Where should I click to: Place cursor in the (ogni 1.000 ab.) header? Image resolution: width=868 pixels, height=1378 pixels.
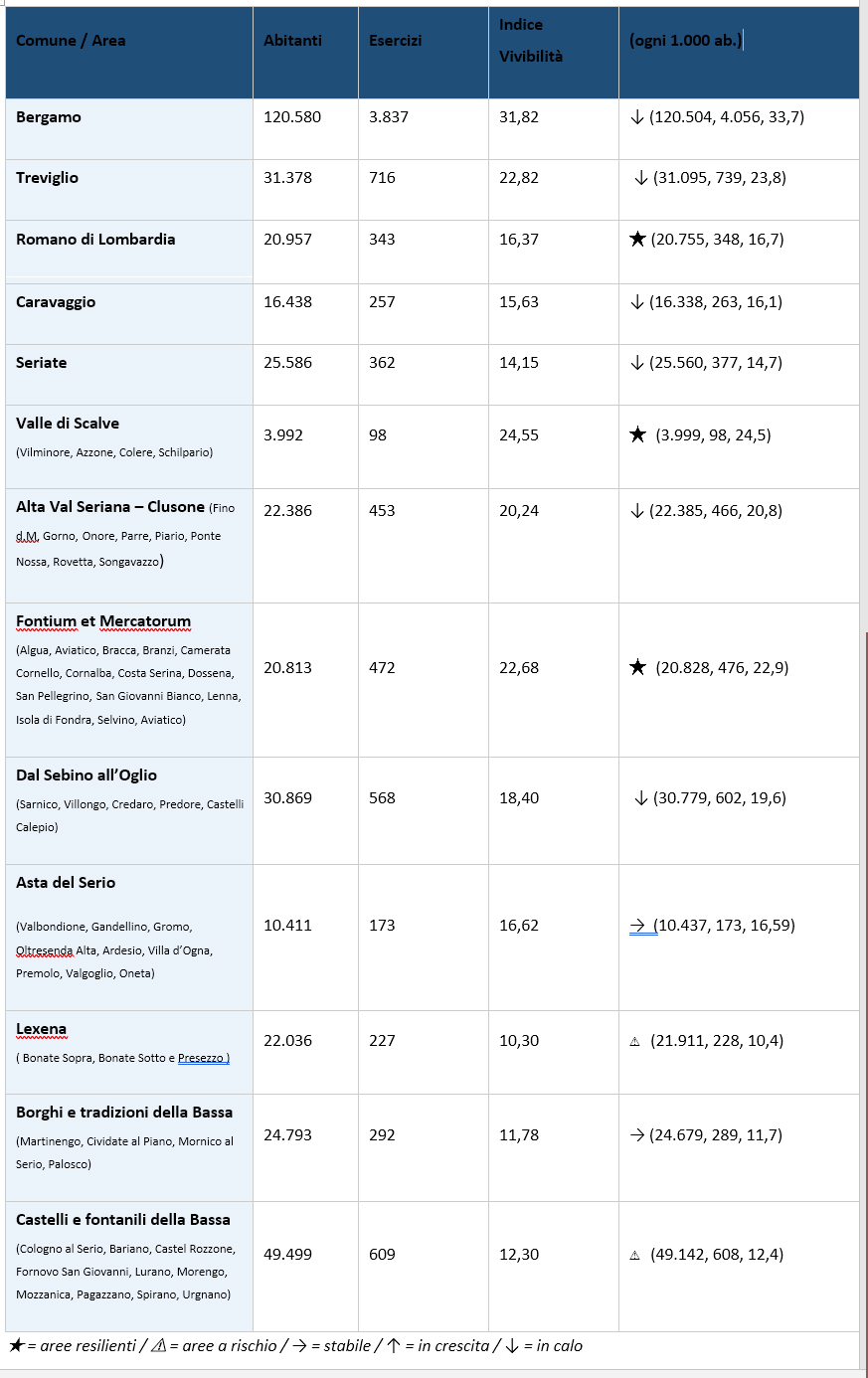pos(686,41)
